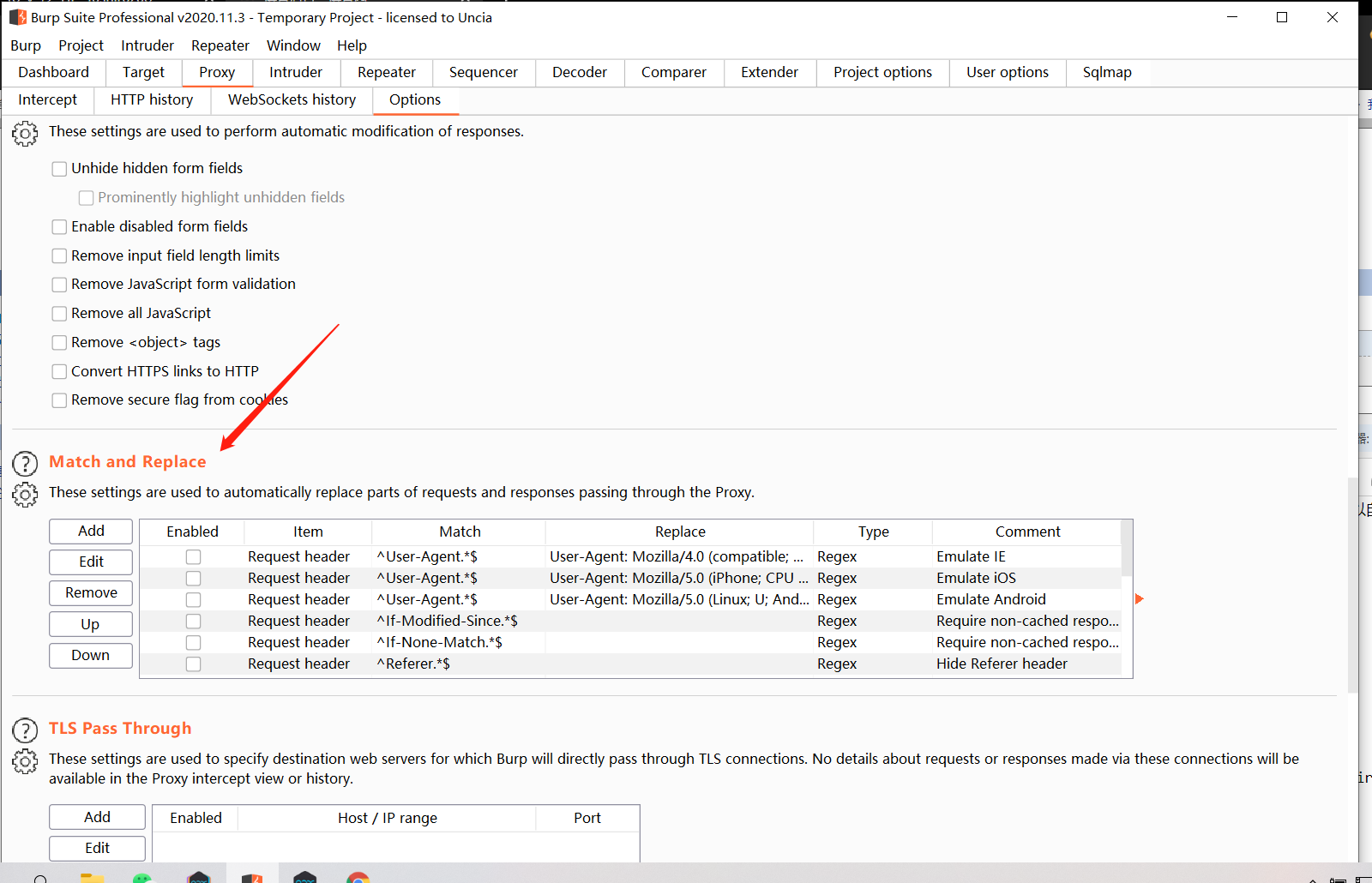The height and width of the screenshot is (883, 1372).
Task: Open the Burp menu
Action: pyautogui.click(x=26, y=45)
